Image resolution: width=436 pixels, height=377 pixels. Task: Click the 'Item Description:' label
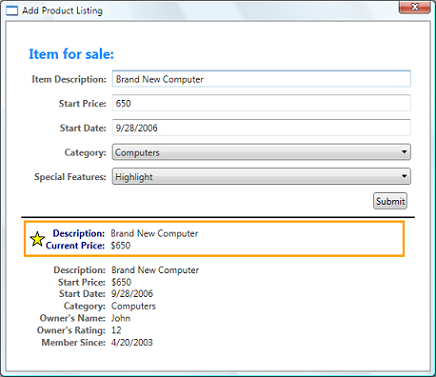point(69,79)
